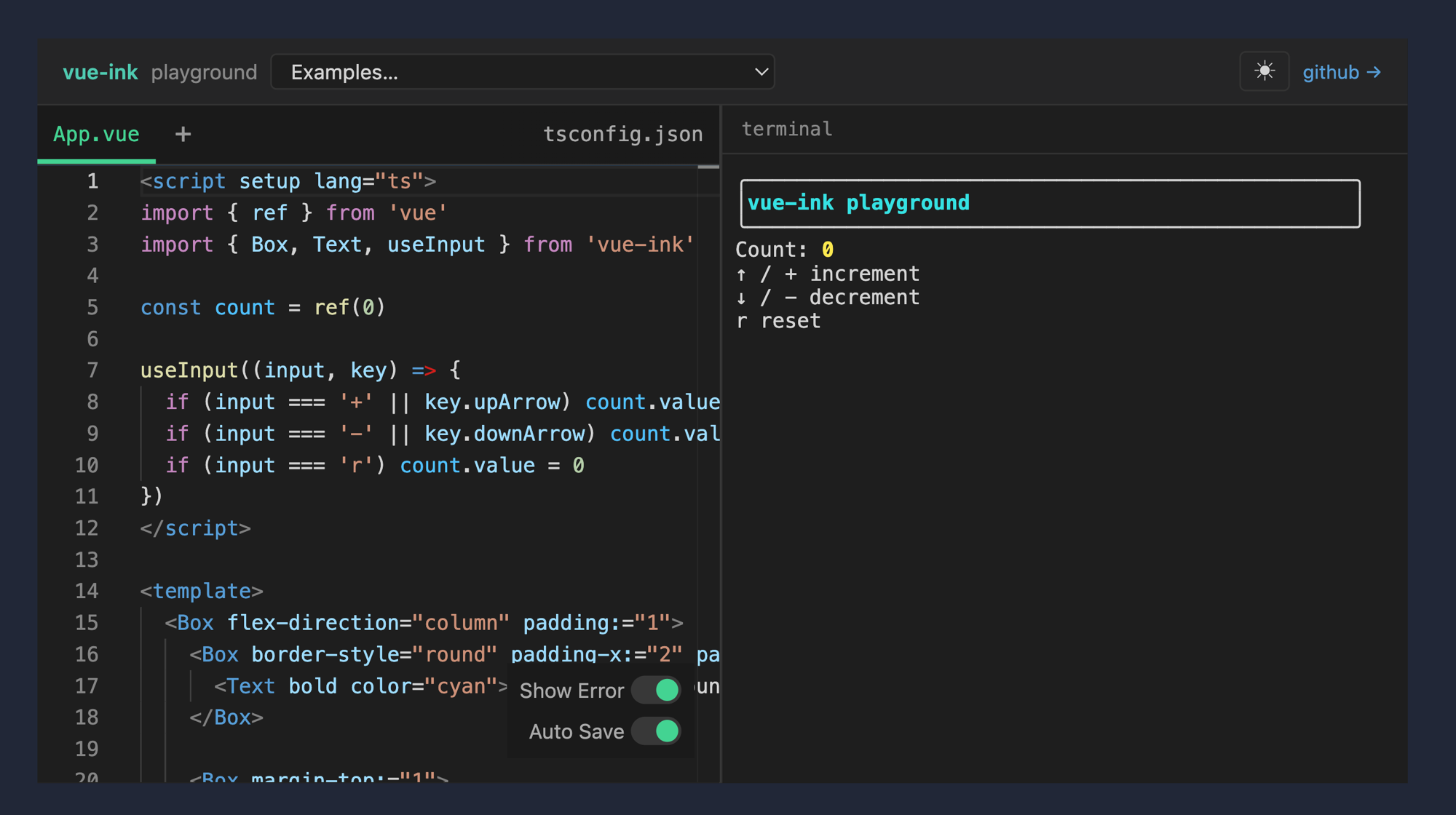Click the closing </Box> tag on line 18
This screenshot has height=815, width=1456.
(226, 717)
